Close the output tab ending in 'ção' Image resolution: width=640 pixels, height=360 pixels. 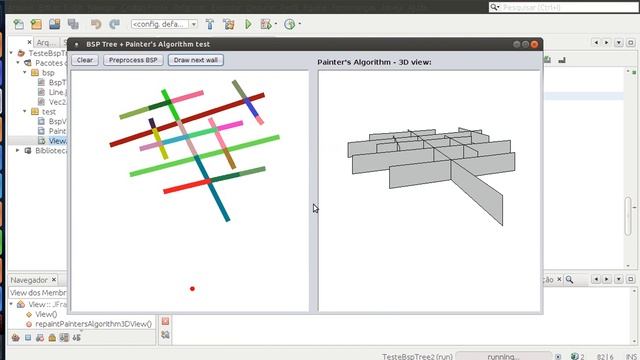point(559,279)
